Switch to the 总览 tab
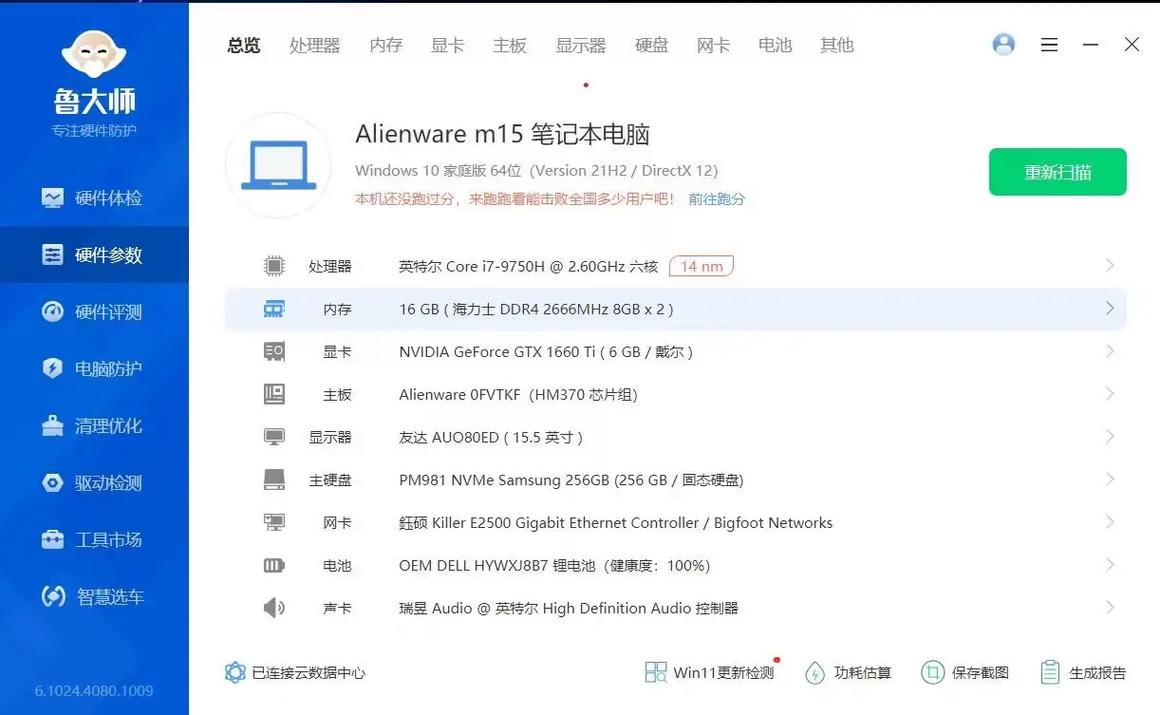This screenshot has width=1160, height=715. coord(243,45)
